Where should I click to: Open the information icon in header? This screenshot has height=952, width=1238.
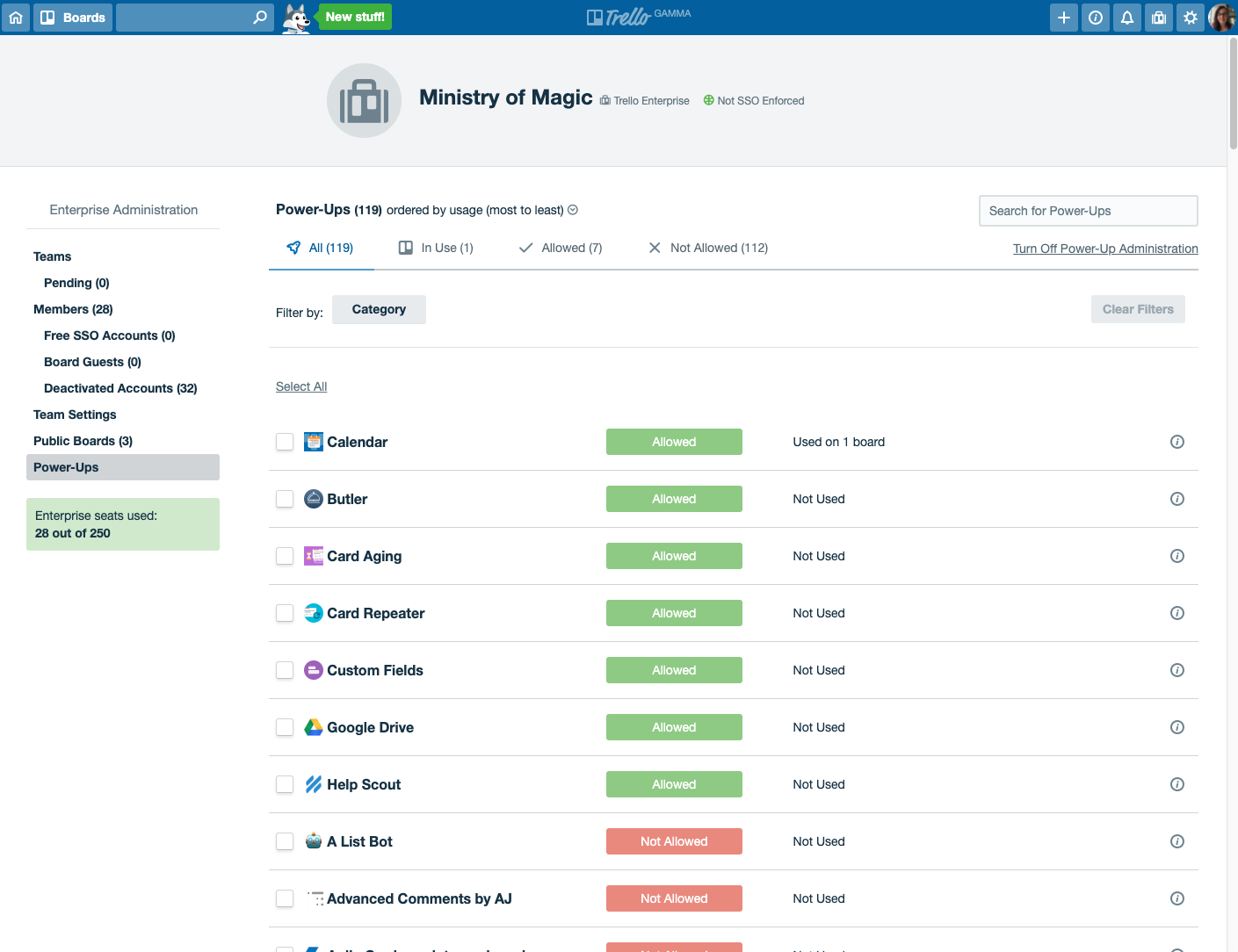click(1096, 18)
